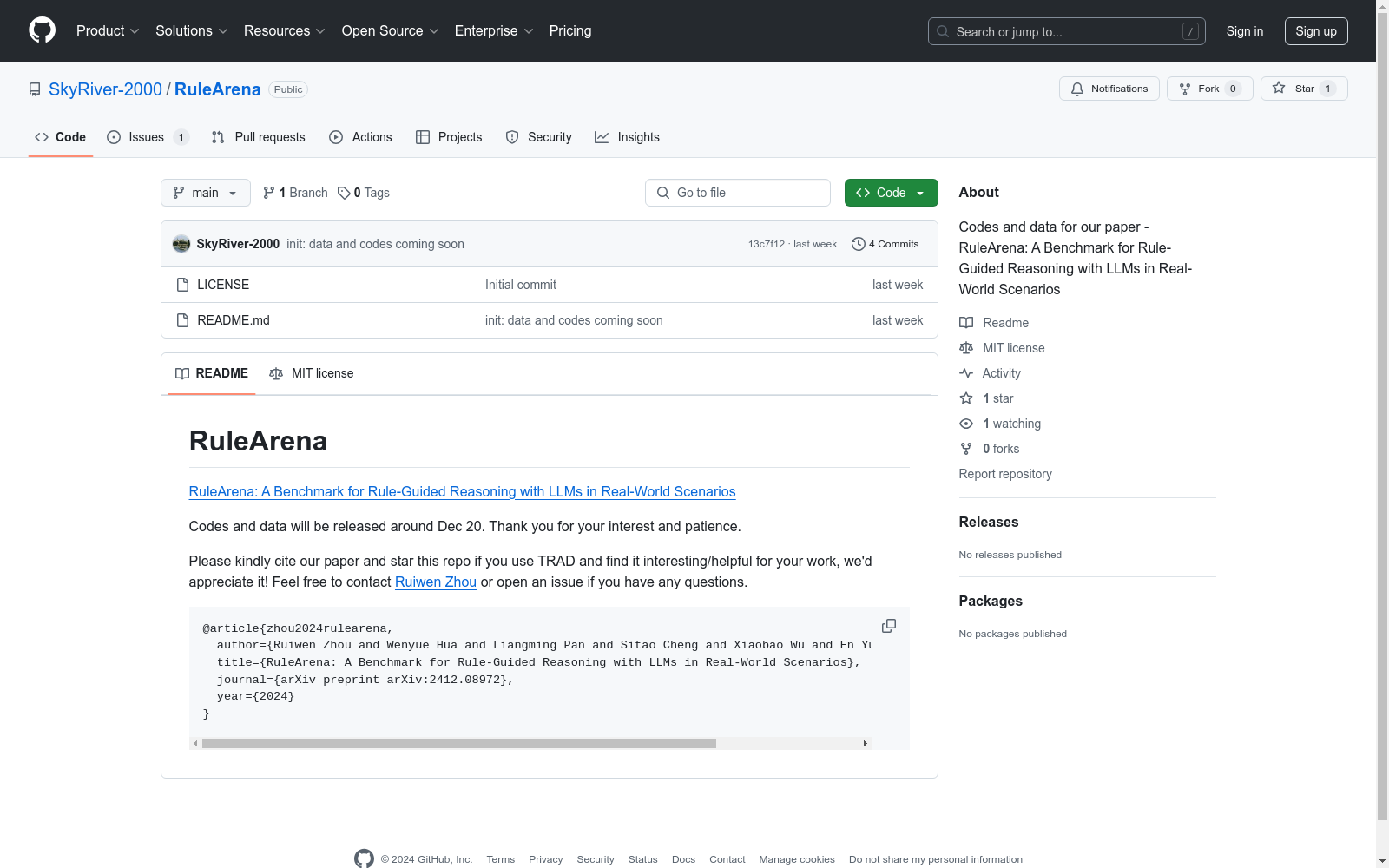This screenshot has height=868, width=1389.
Task: Expand the Open Source menu
Action: pos(391,30)
